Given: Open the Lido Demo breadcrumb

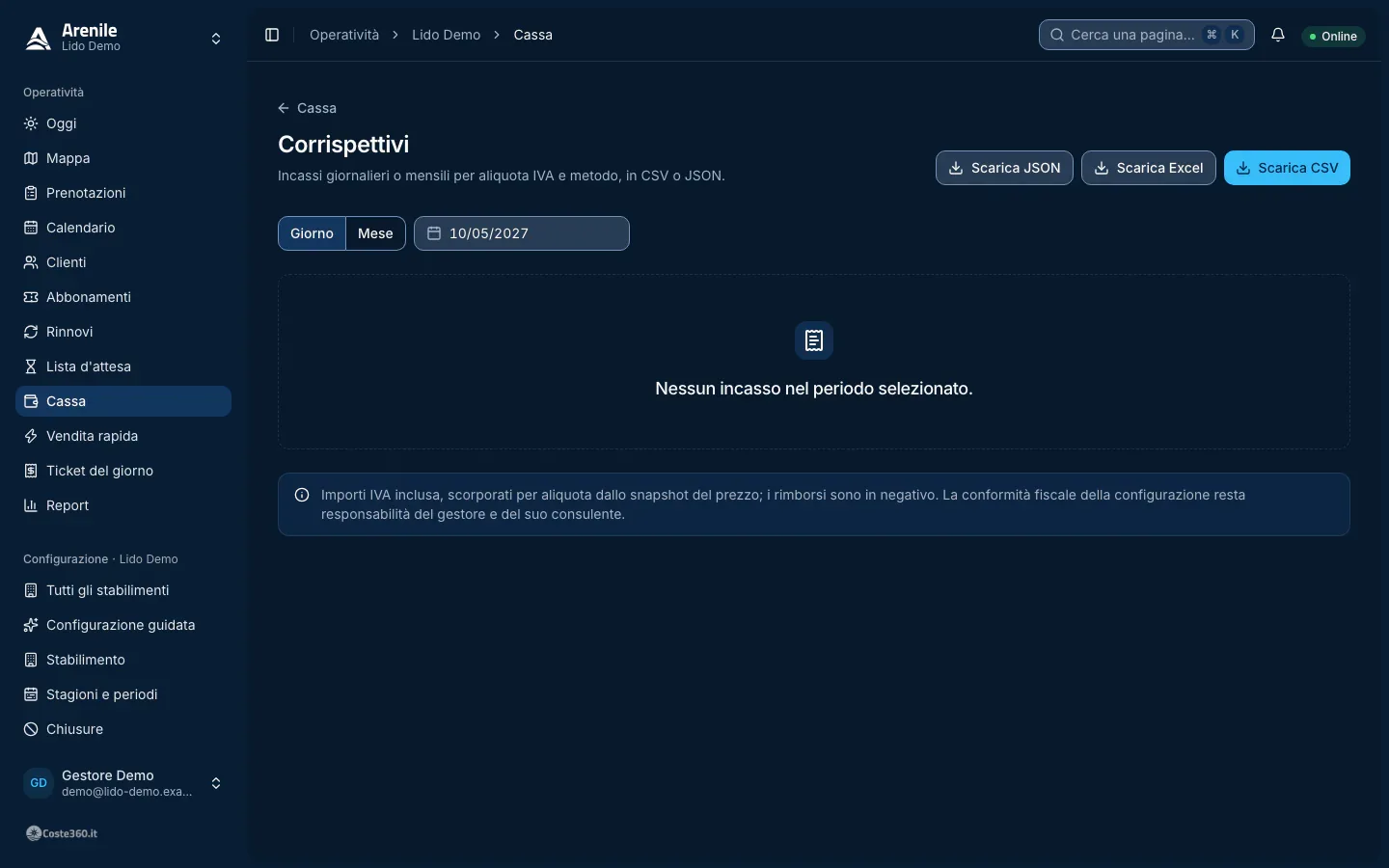Looking at the screenshot, I should pos(446,35).
